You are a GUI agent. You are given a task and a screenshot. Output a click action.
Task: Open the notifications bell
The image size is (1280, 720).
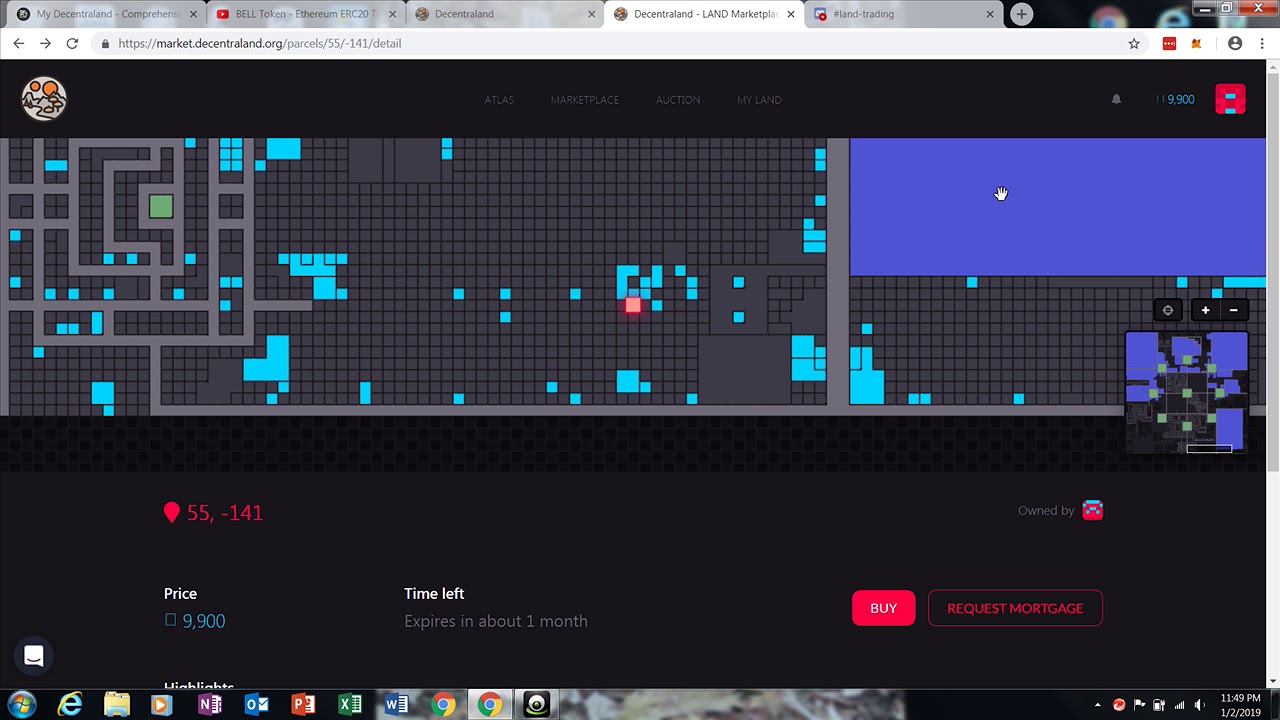[1116, 99]
